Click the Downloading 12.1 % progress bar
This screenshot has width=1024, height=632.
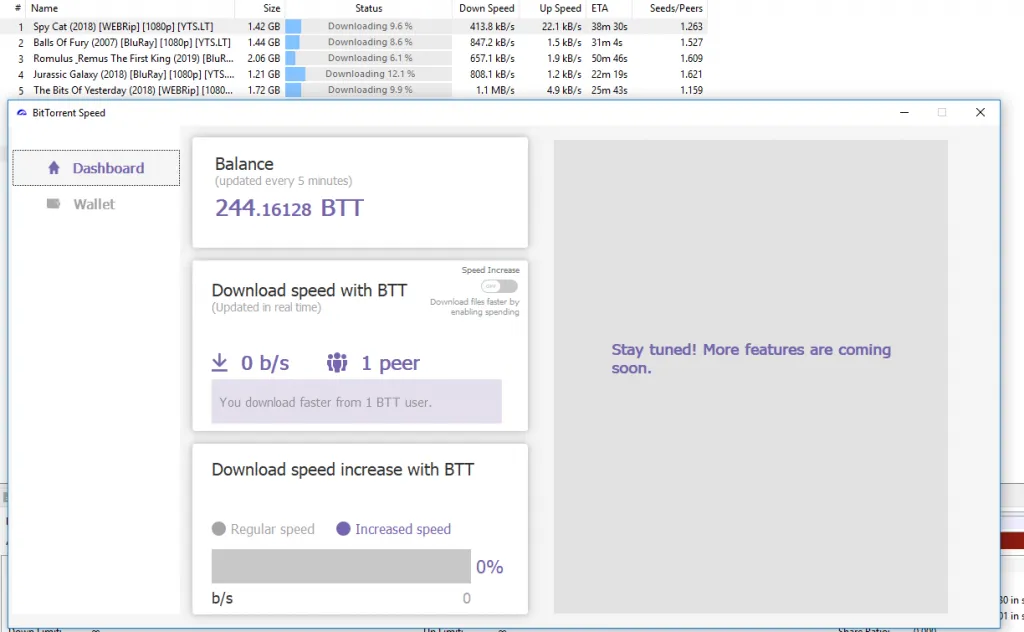point(368,74)
